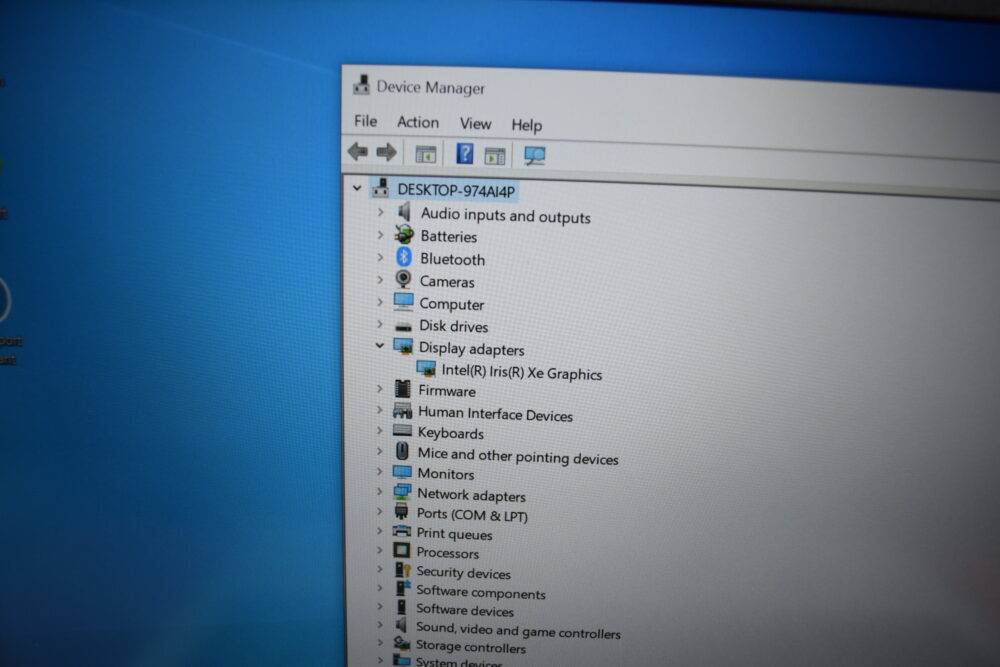
Task: Click the Display adapters icon
Action: [403, 346]
